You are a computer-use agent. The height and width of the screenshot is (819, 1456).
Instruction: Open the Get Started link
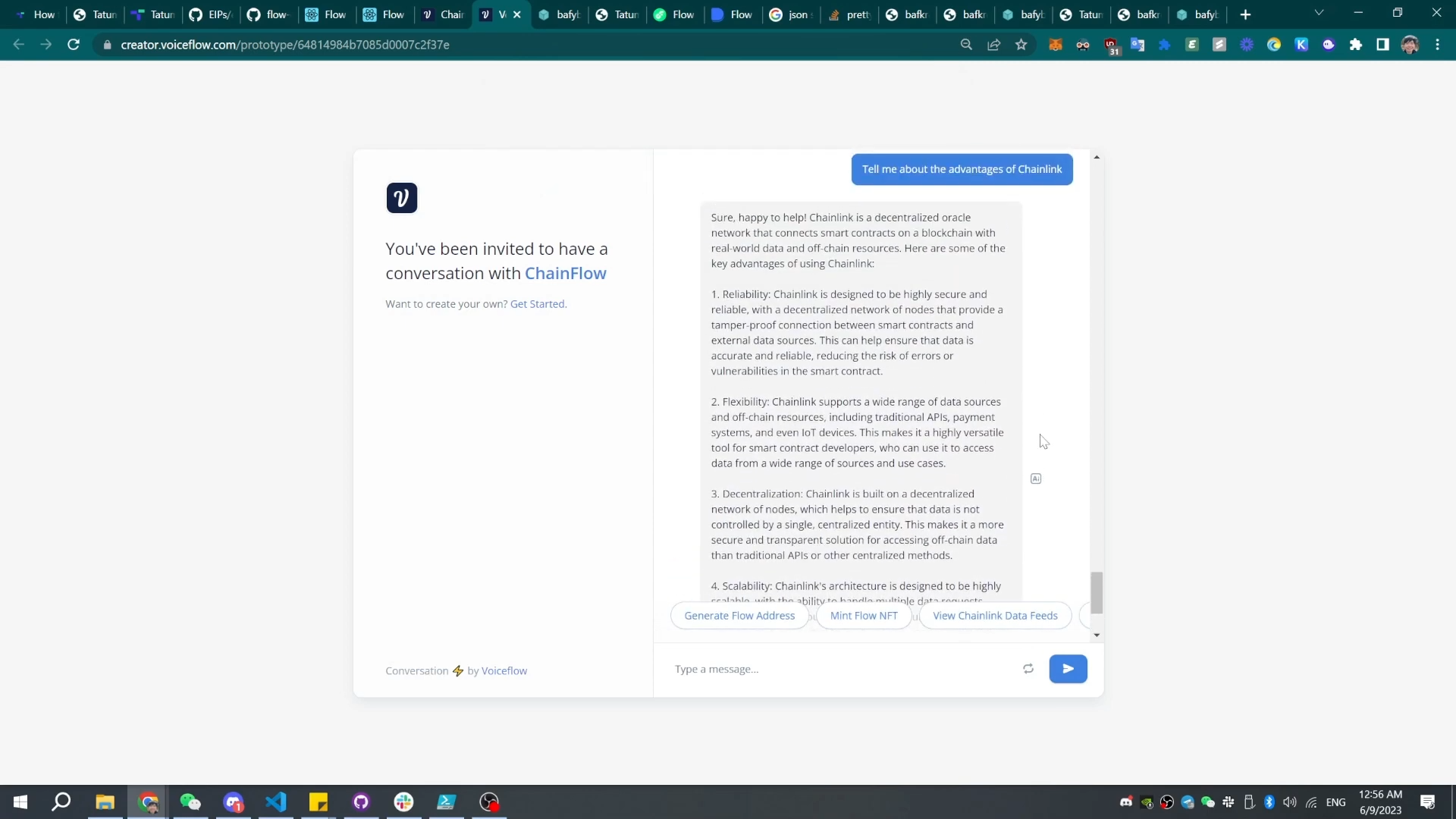(537, 304)
